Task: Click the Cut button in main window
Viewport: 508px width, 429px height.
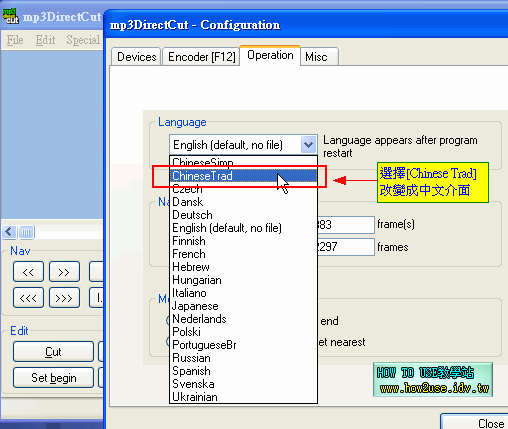Action: click(x=53, y=352)
